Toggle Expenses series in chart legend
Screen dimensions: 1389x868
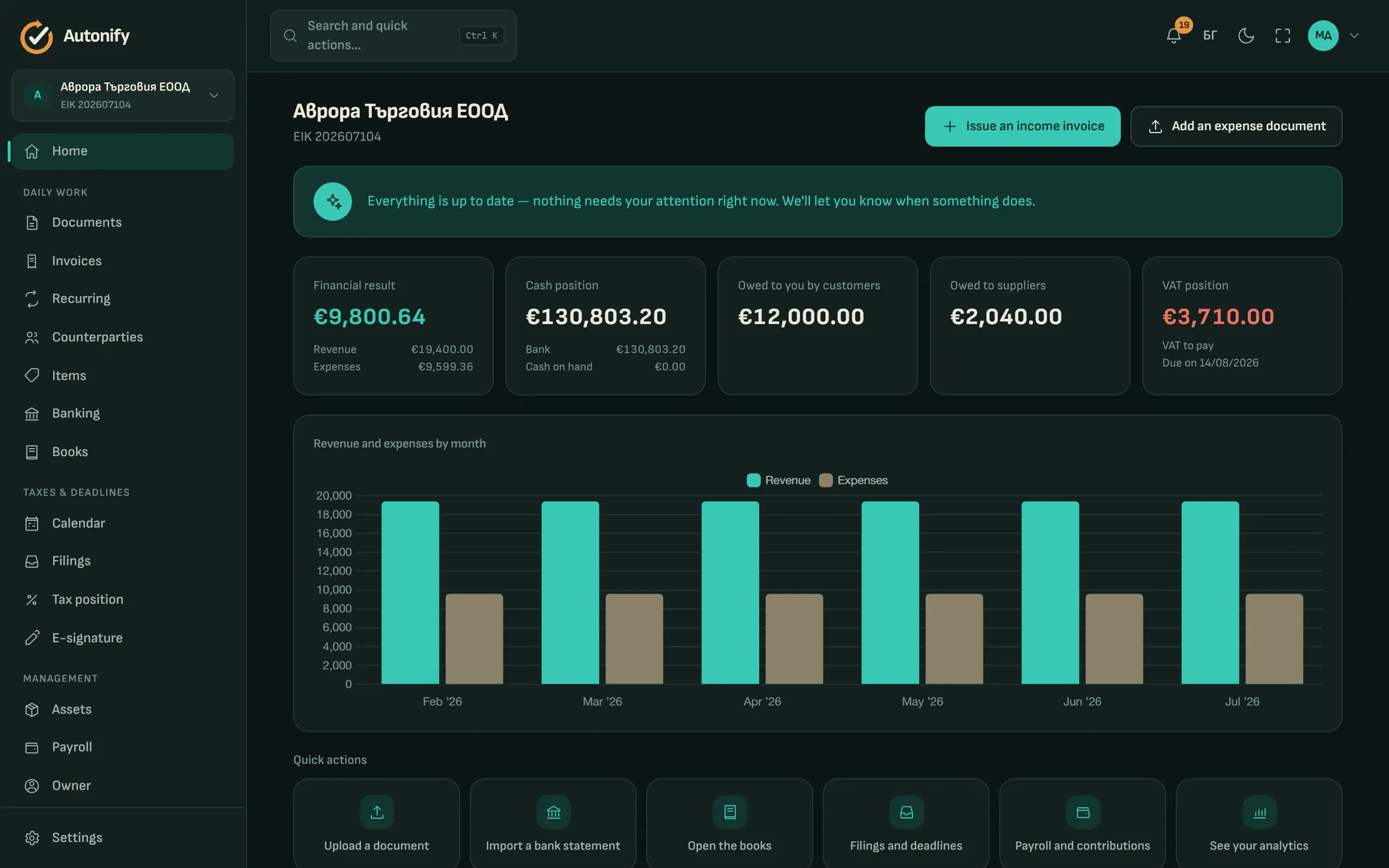853,480
